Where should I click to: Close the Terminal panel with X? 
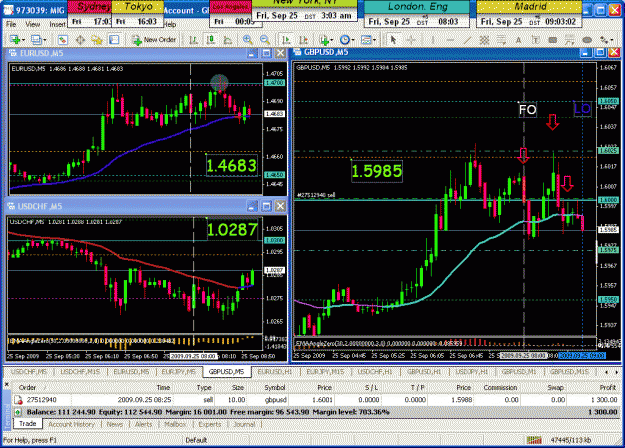coord(6,384)
